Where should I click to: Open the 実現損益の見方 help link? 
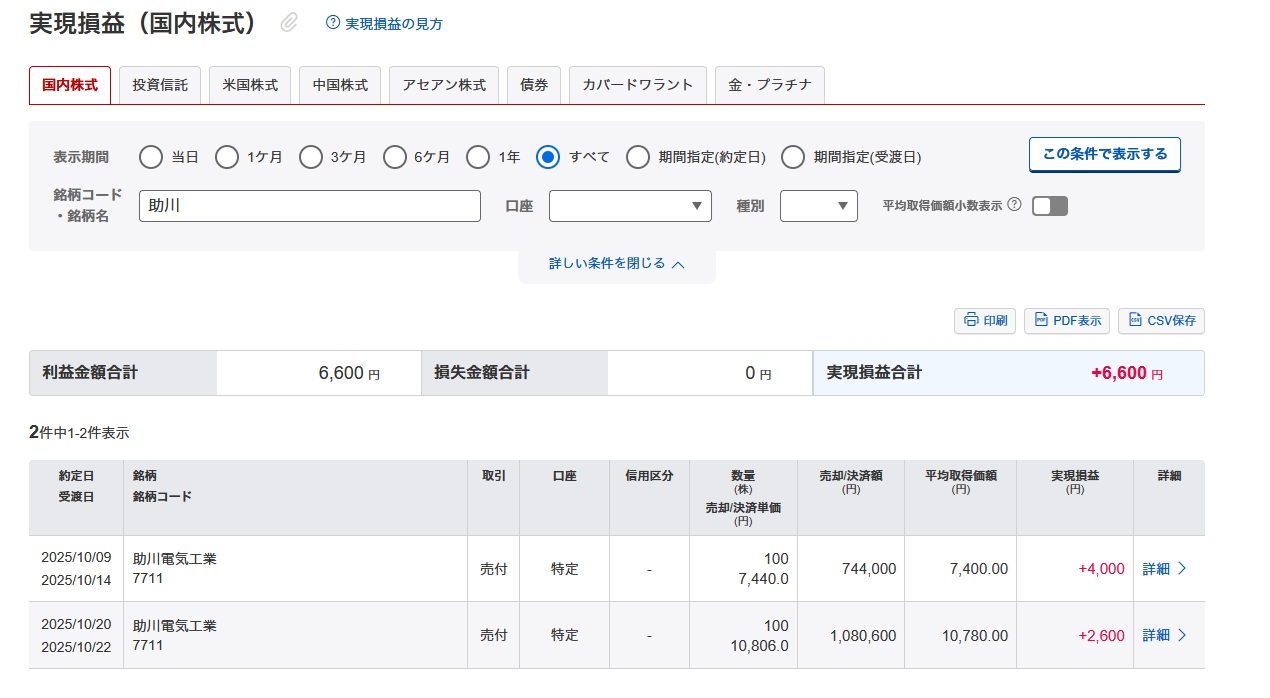[385, 23]
